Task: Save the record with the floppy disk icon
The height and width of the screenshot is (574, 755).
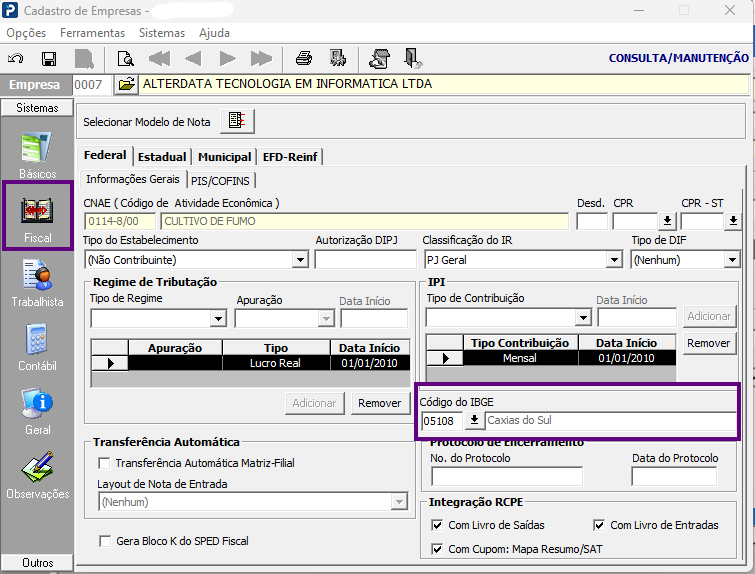Action: [x=49, y=59]
